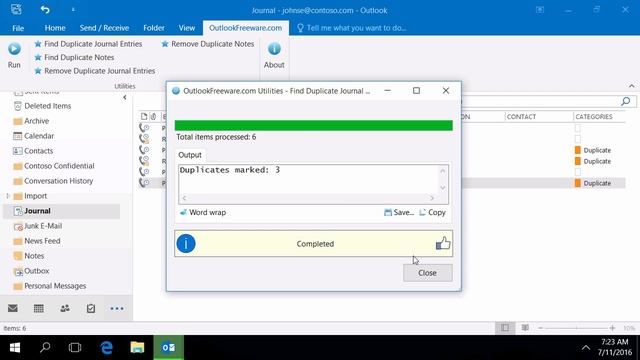640x360 pixels.
Task: Open the Windows Start menu
Action: click(15, 348)
